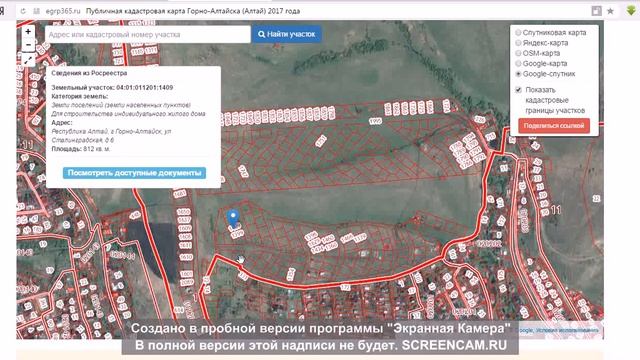Select the Яндекс-карта radio option

pos(518,42)
